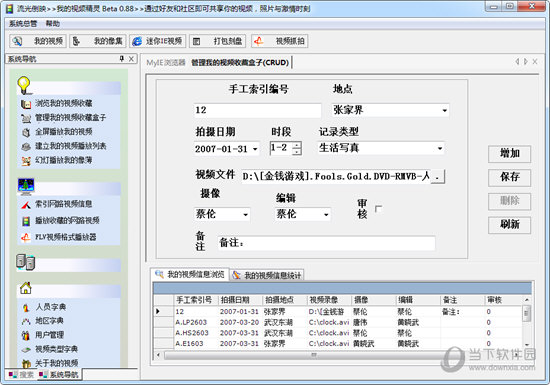Open 系统总管 menu
This screenshot has width=550, height=385.
[23, 23]
